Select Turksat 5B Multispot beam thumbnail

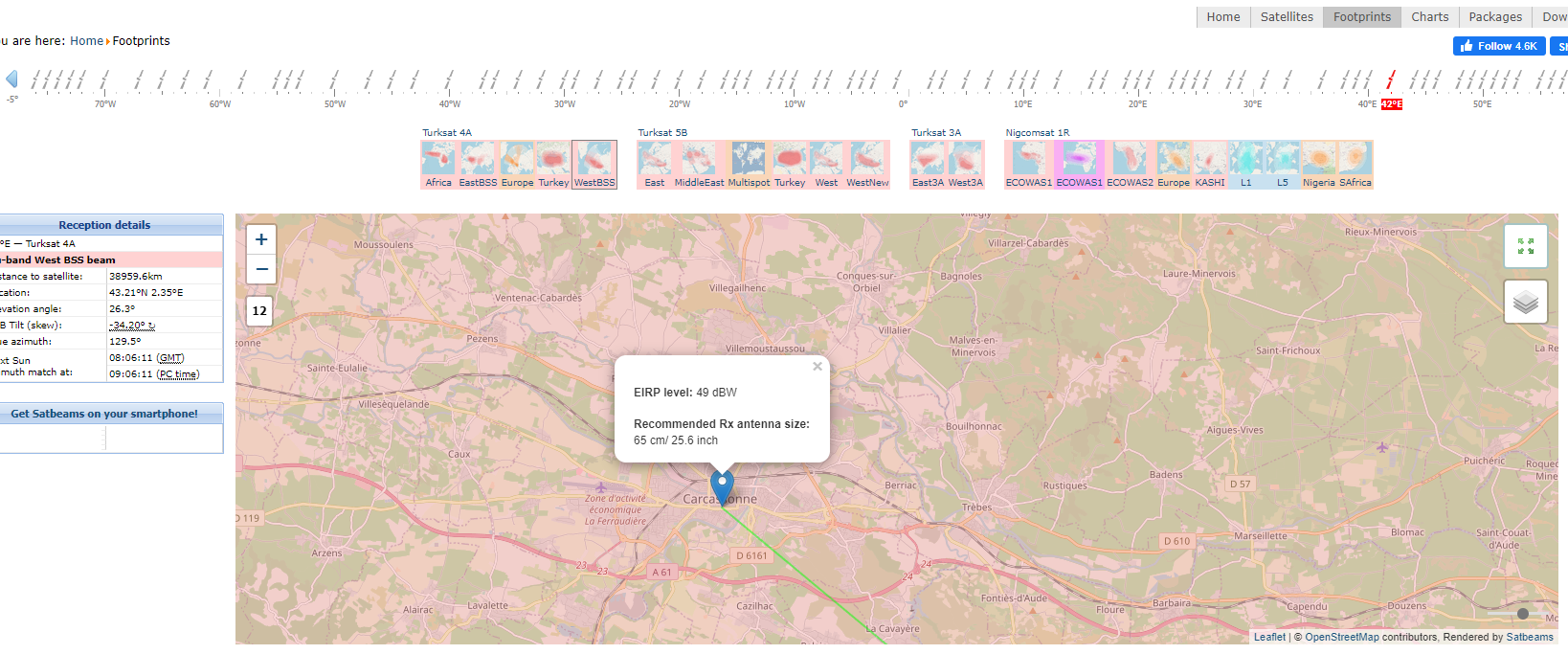749,165
